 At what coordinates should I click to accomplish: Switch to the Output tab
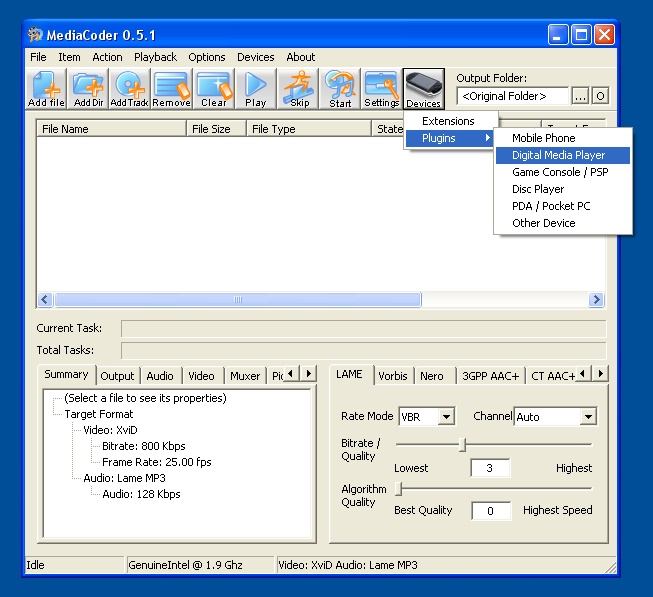click(x=118, y=376)
